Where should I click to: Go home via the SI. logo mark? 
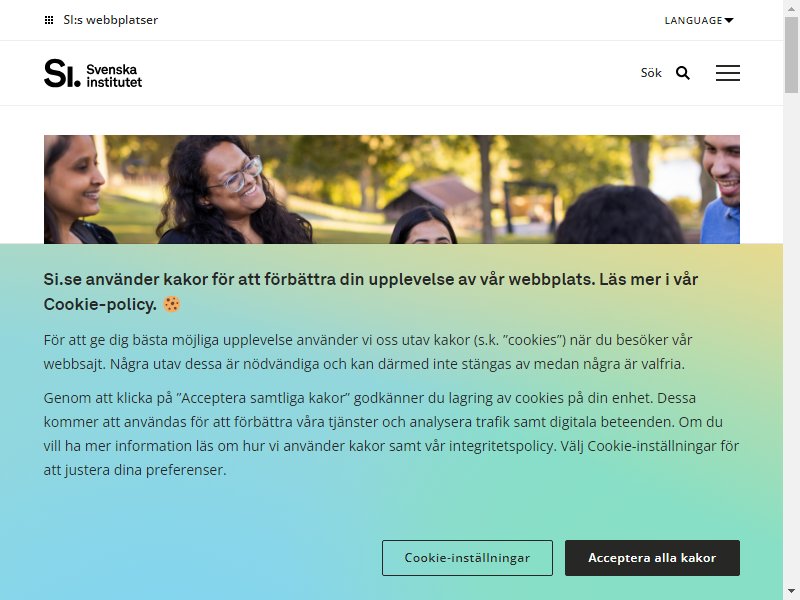click(x=62, y=73)
